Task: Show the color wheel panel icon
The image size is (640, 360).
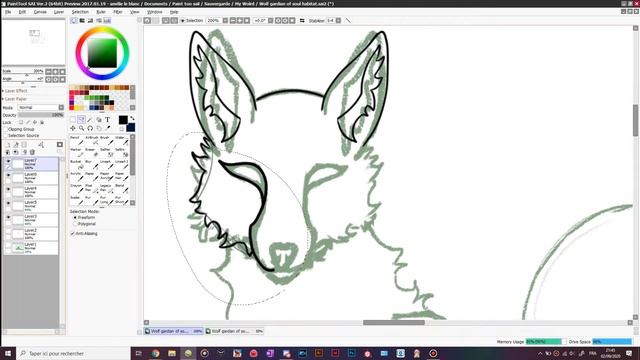Action: click(x=74, y=20)
